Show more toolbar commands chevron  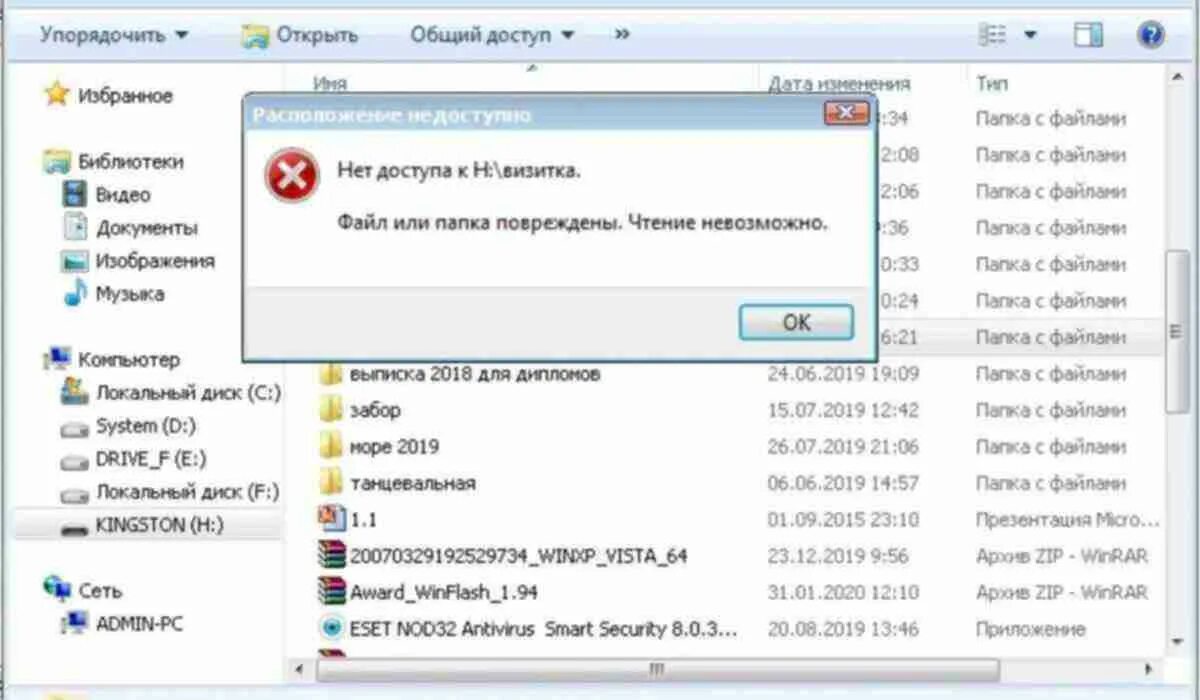tap(622, 34)
